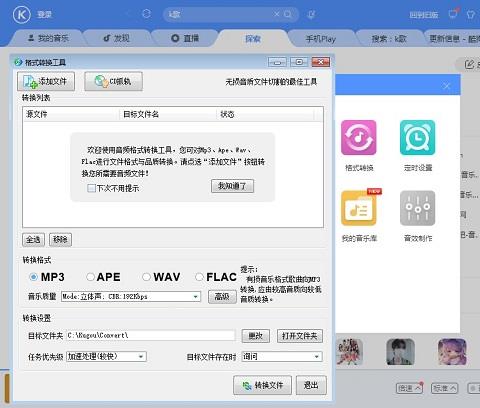This screenshot has height=408, width=480.
Task: Open the 任务优先级 priority dropdown
Action: (106, 356)
